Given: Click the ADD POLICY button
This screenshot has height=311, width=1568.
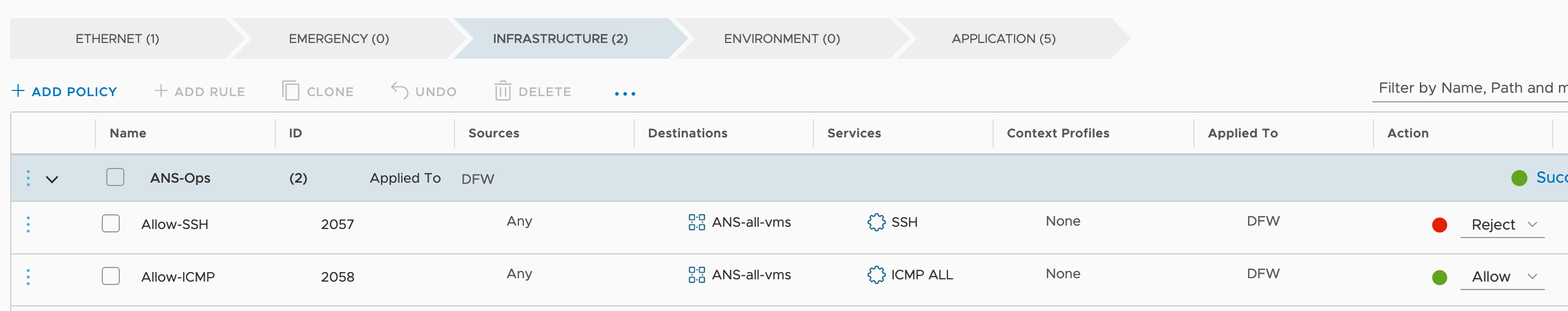Looking at the screenshot, I should click(x=64, y=91).
